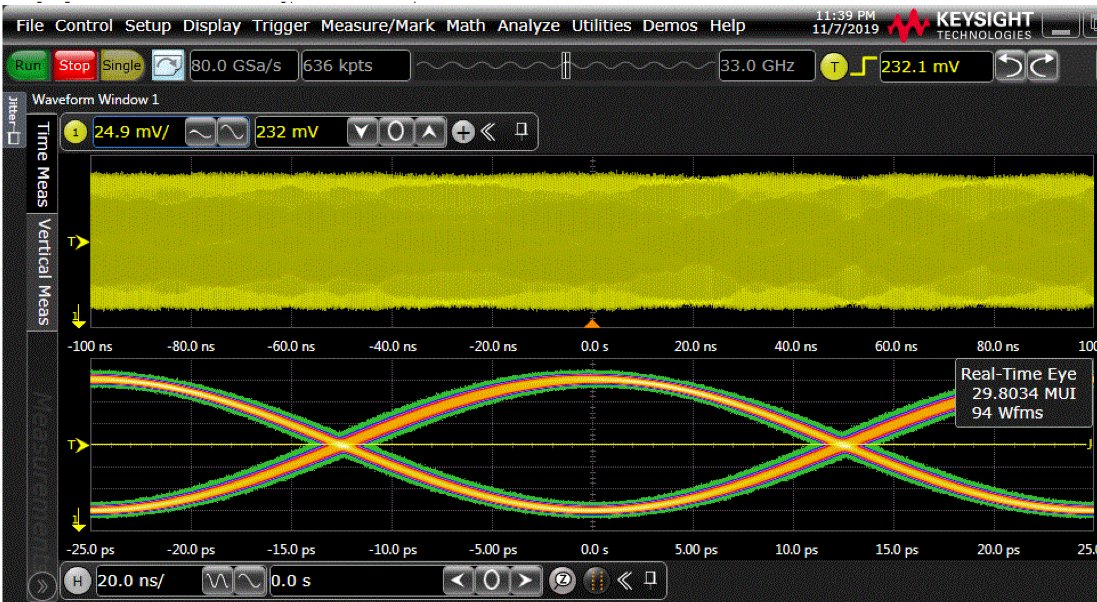
Task: Expand the bottom-left sidebar chevron
Action: (42, 587)
